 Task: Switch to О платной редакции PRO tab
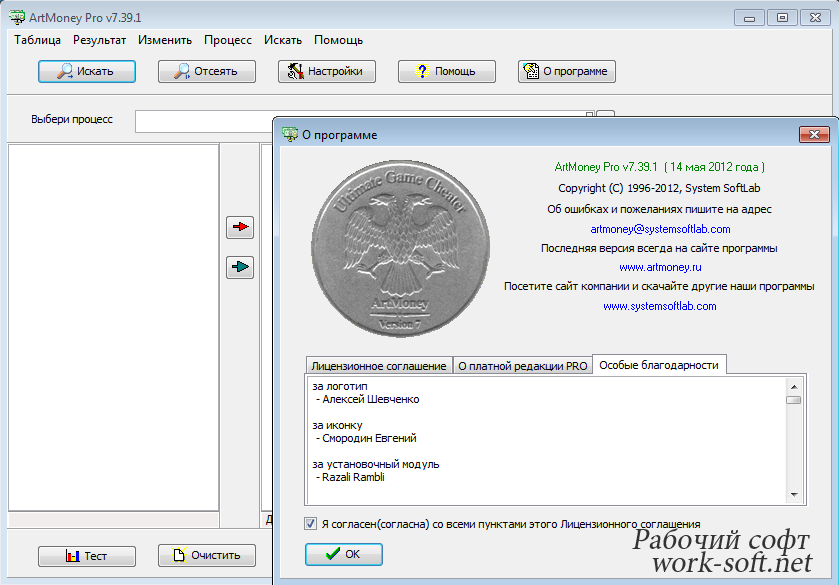coord(523,366)
